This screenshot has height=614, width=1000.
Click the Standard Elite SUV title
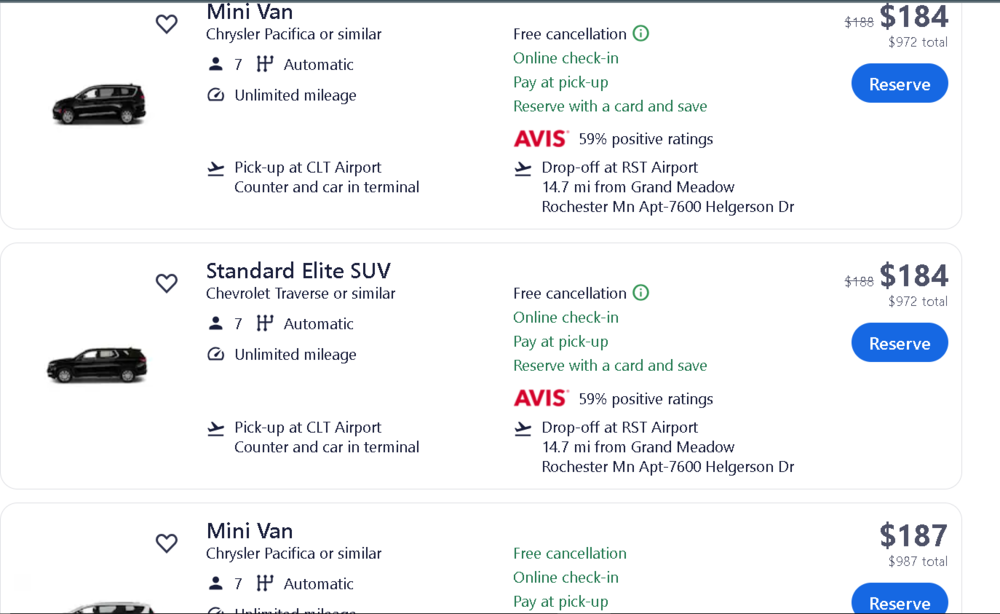[298, 271]
